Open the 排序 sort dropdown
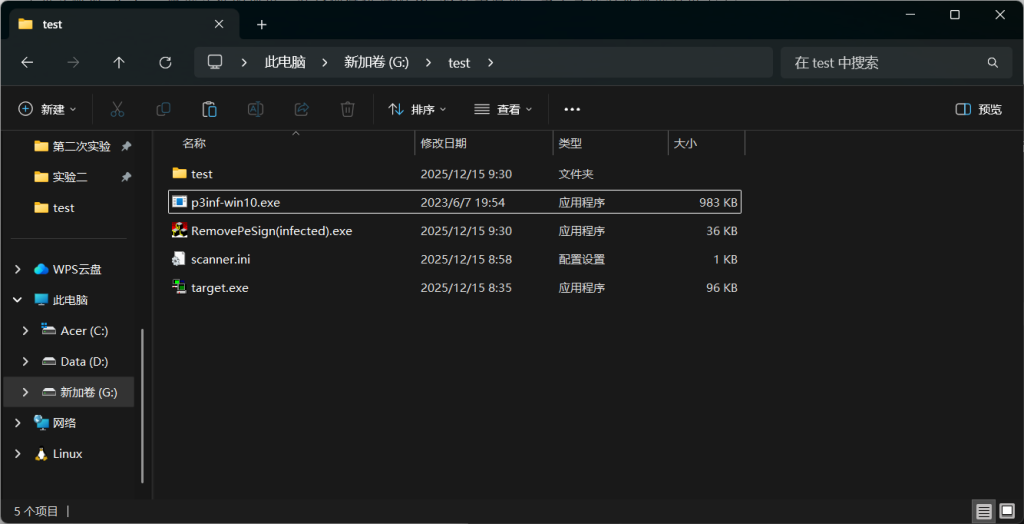The width and height of the screenshot is (1024, 524). pos(417,109)
